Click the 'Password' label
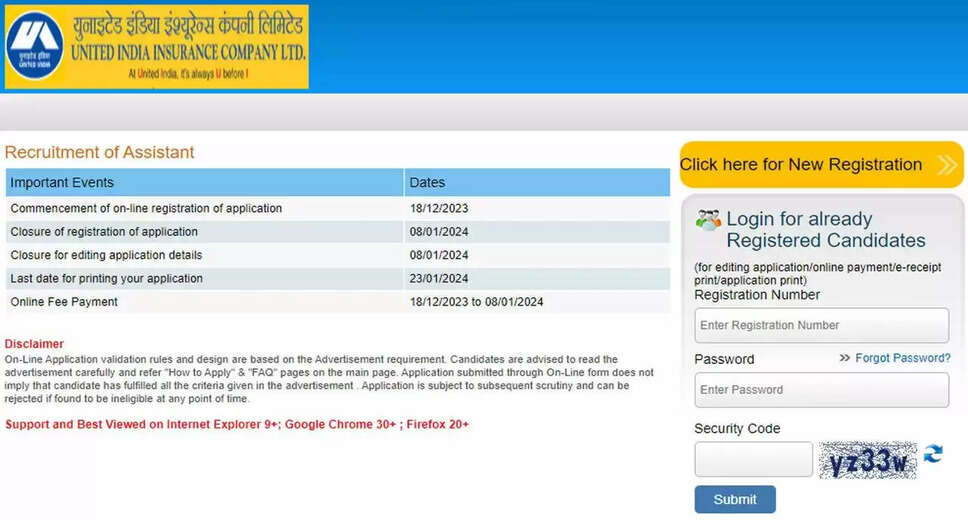This screenshot has height=520, width=968. [724, 359]
